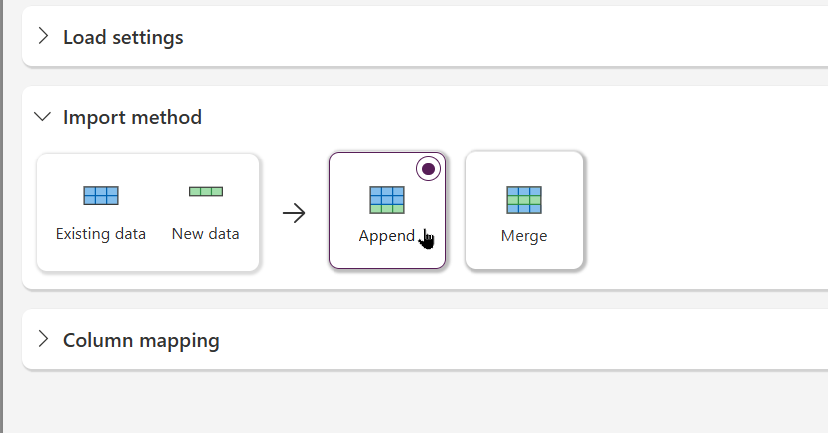Click the Column mapping heading text

coord(141,341)
